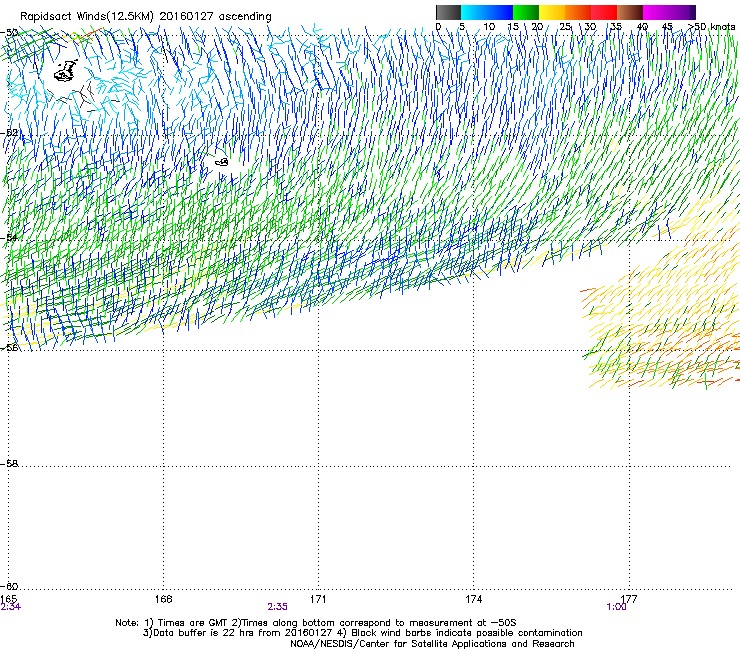Click the purple '2:35' pass time

[277, 607]
